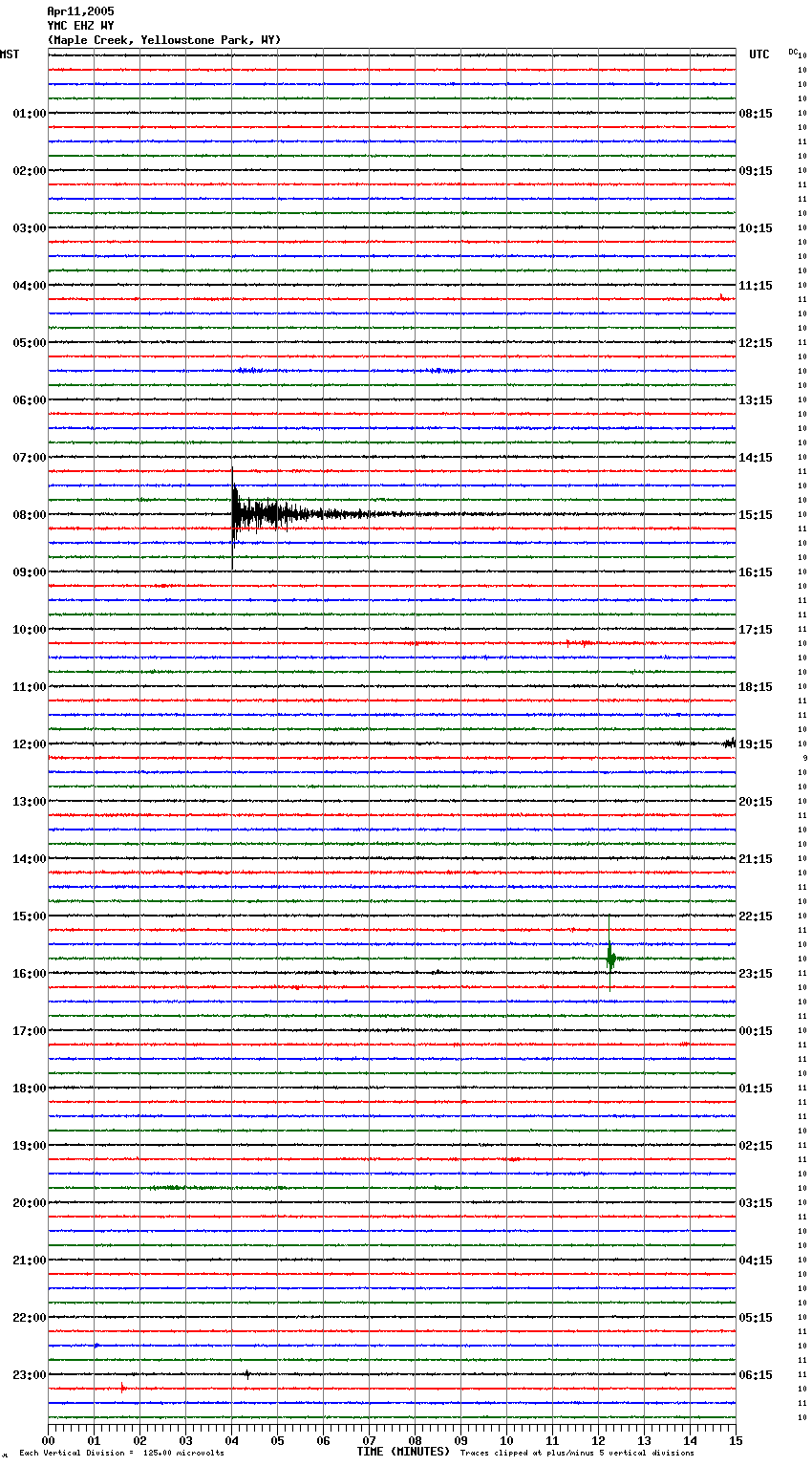Click the date header "Apr11,2005"
812x1466 pixels.
point(80,11)
